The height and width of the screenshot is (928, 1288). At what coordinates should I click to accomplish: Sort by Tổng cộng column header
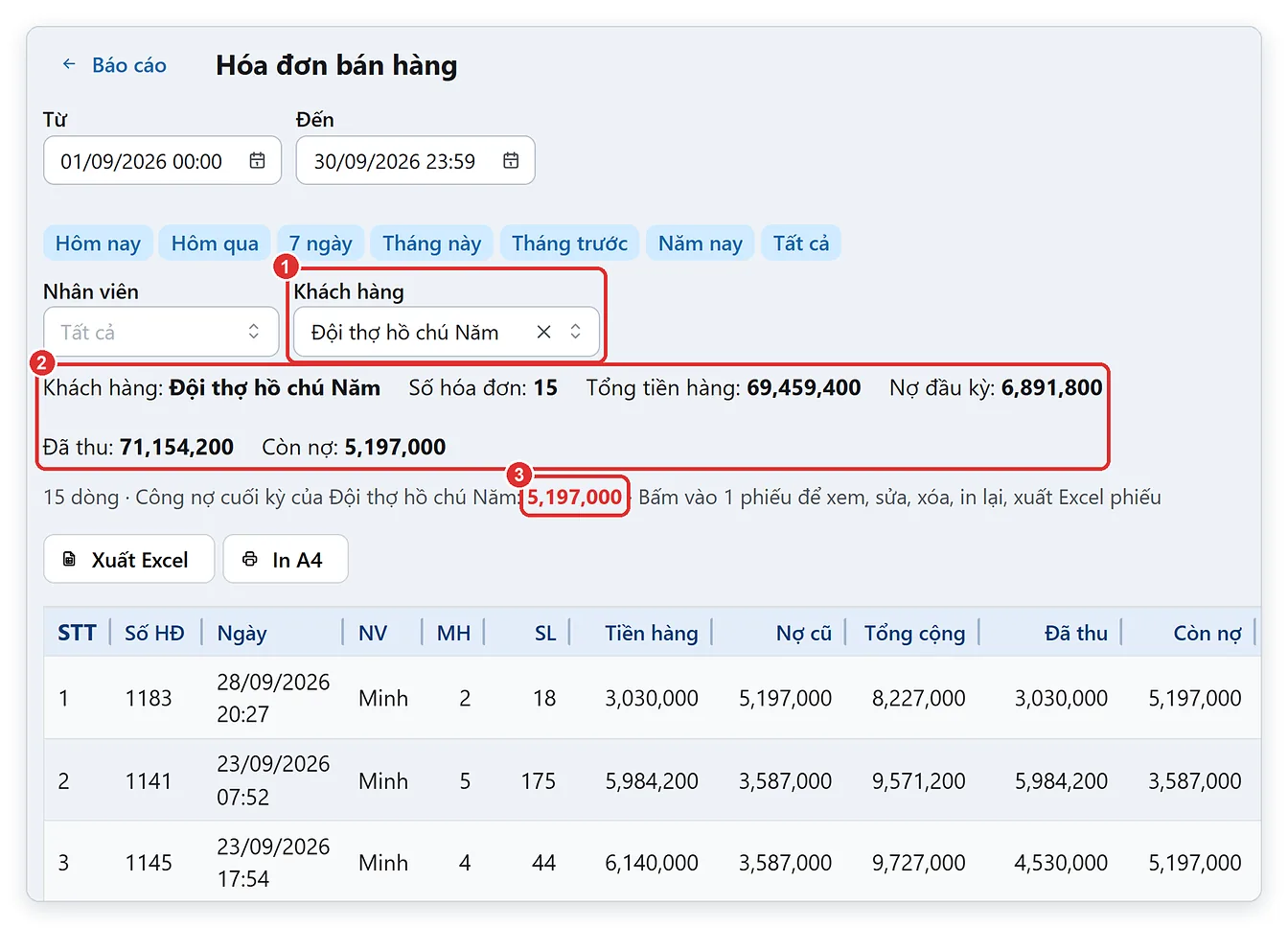(915, 633)
